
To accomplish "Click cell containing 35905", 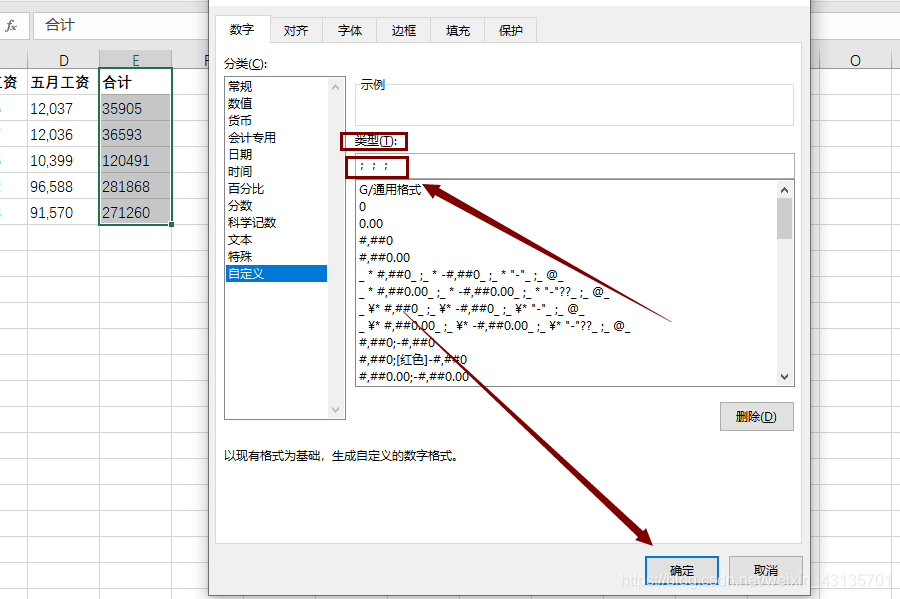I will pos(135,108).
